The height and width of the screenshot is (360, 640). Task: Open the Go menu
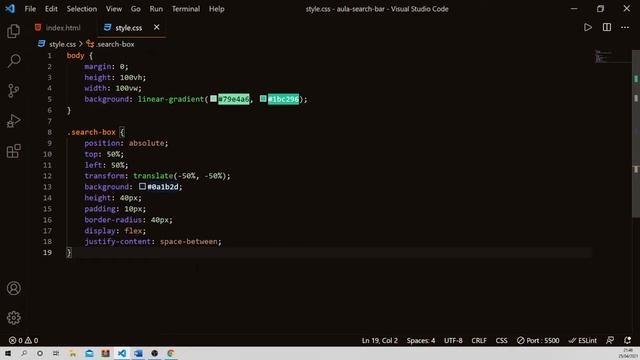136,9
